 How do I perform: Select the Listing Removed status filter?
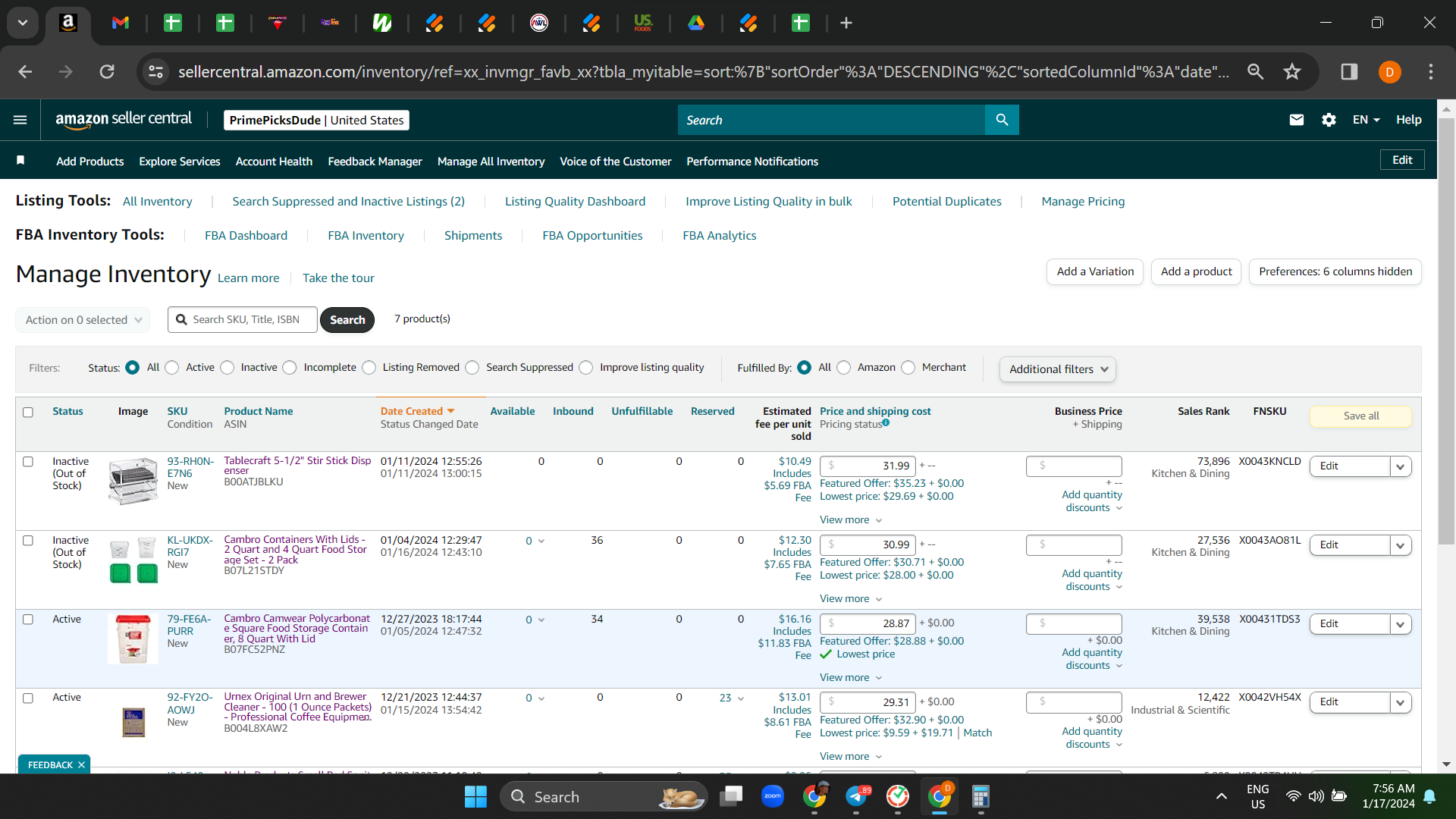click(x=369, y=368)
